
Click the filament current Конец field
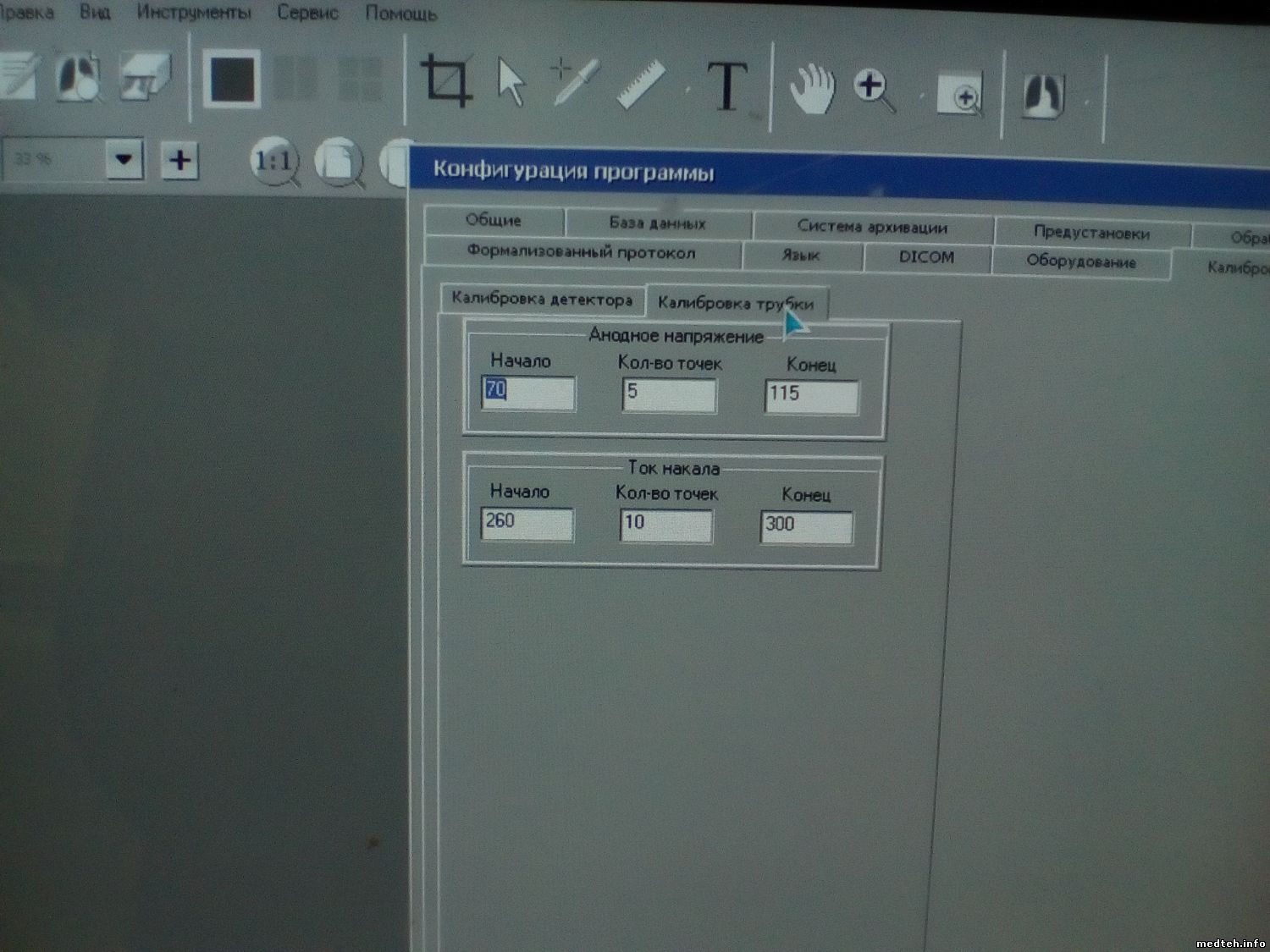[x=805, y=526]
